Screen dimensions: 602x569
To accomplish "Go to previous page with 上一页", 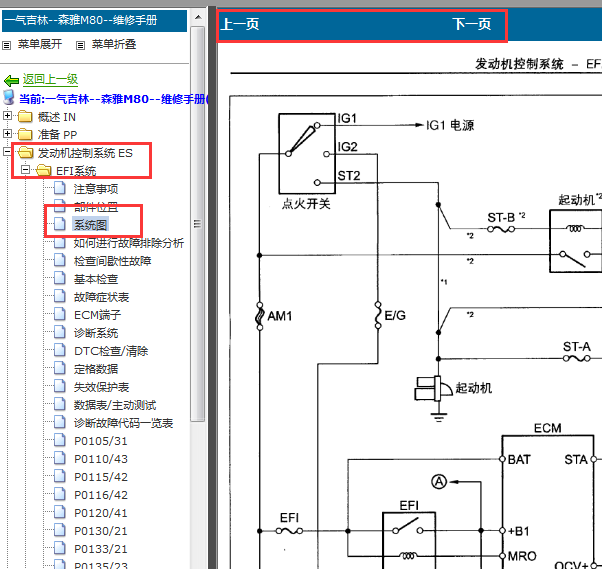I will [240, 25].
